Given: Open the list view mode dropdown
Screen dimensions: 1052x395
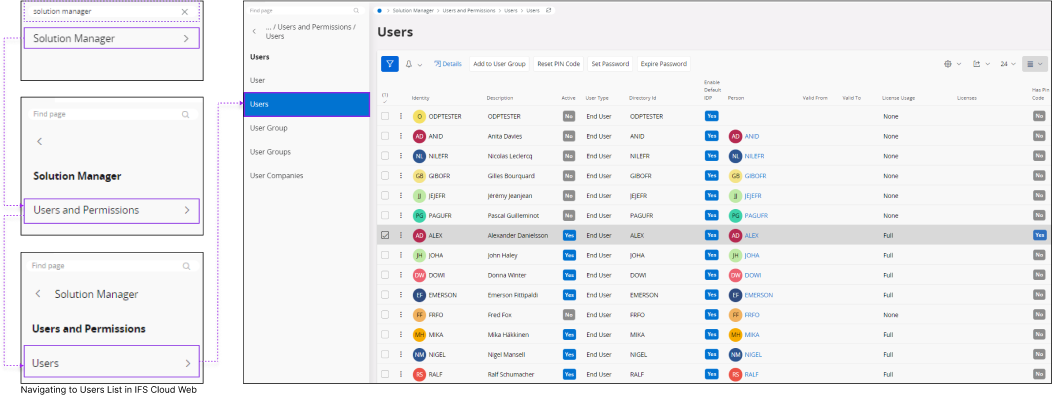Looking at the screenshot, I should tap(1036, 64).
